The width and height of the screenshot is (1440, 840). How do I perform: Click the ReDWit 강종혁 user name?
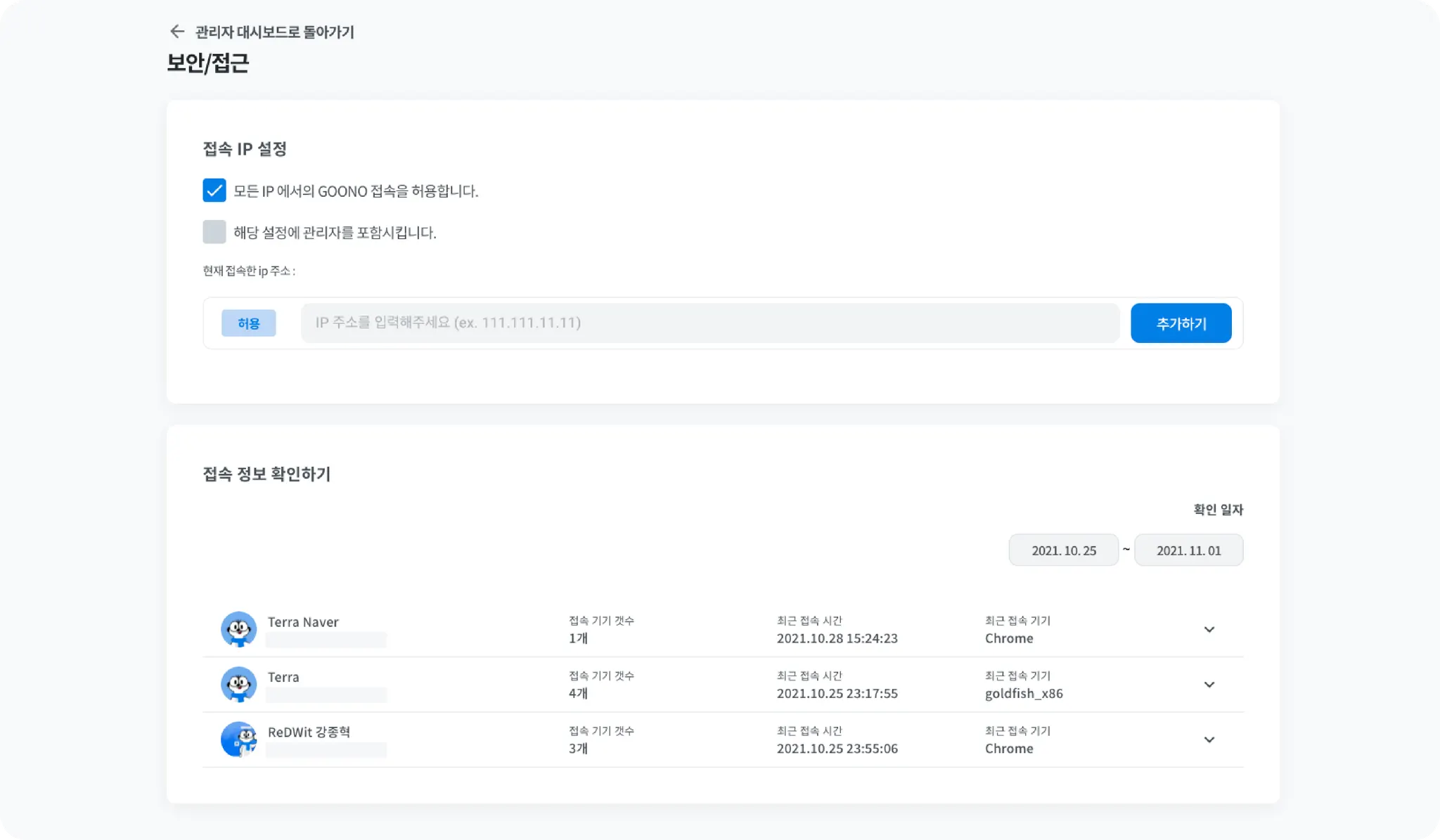(309, 732)
